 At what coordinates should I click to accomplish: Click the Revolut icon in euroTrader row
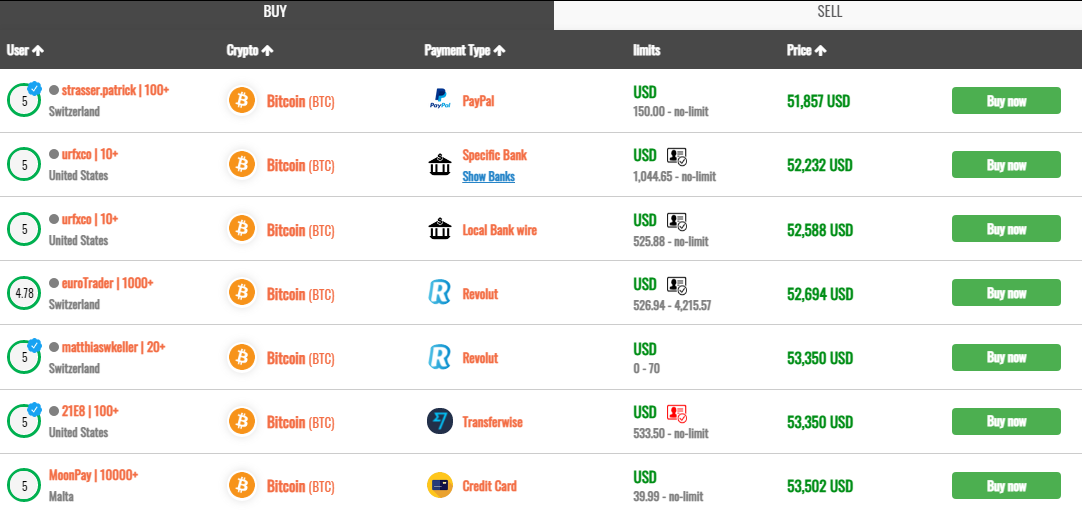pos(439,293)
